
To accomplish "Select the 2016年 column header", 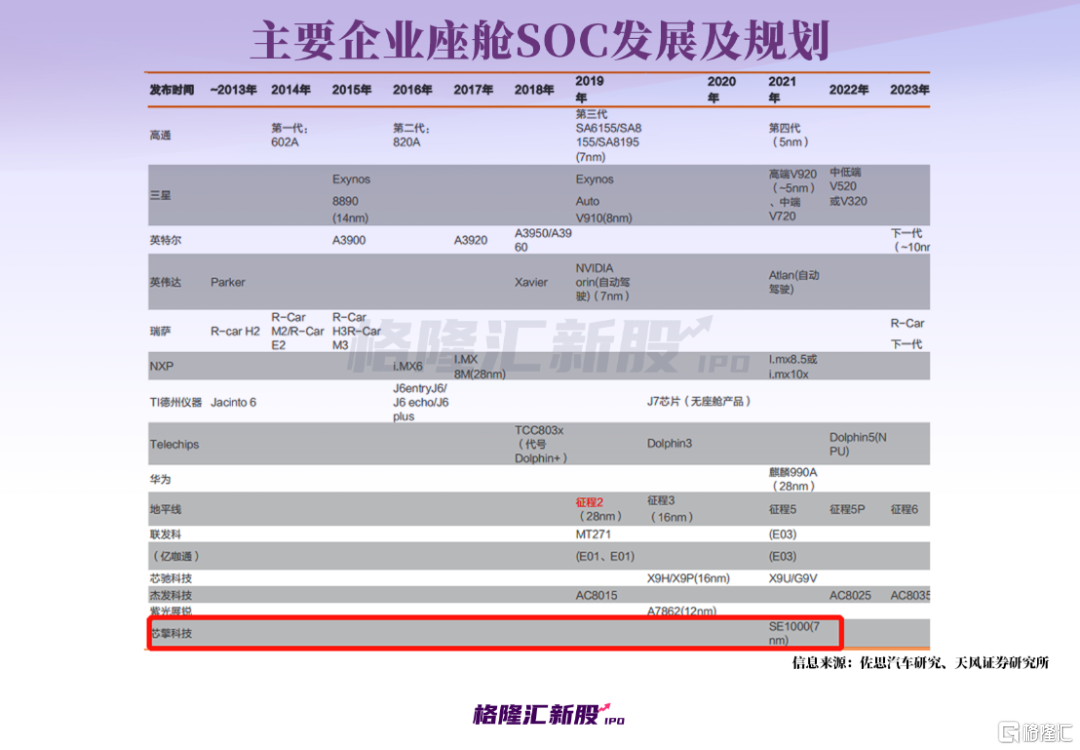I will 413,90.
